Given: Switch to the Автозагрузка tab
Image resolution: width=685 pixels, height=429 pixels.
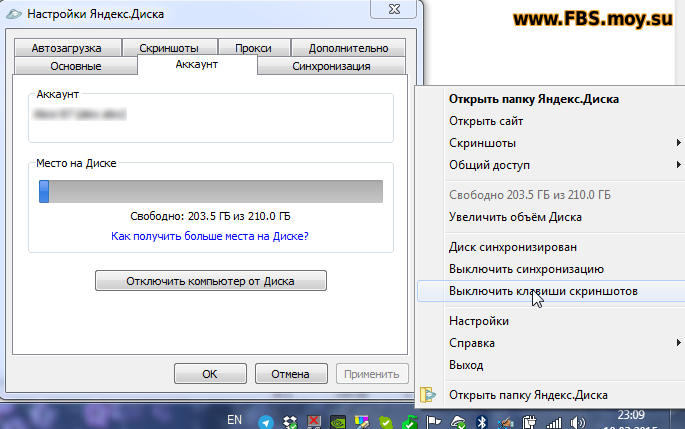Looking at the screenshot, I should tap(67, 48).
